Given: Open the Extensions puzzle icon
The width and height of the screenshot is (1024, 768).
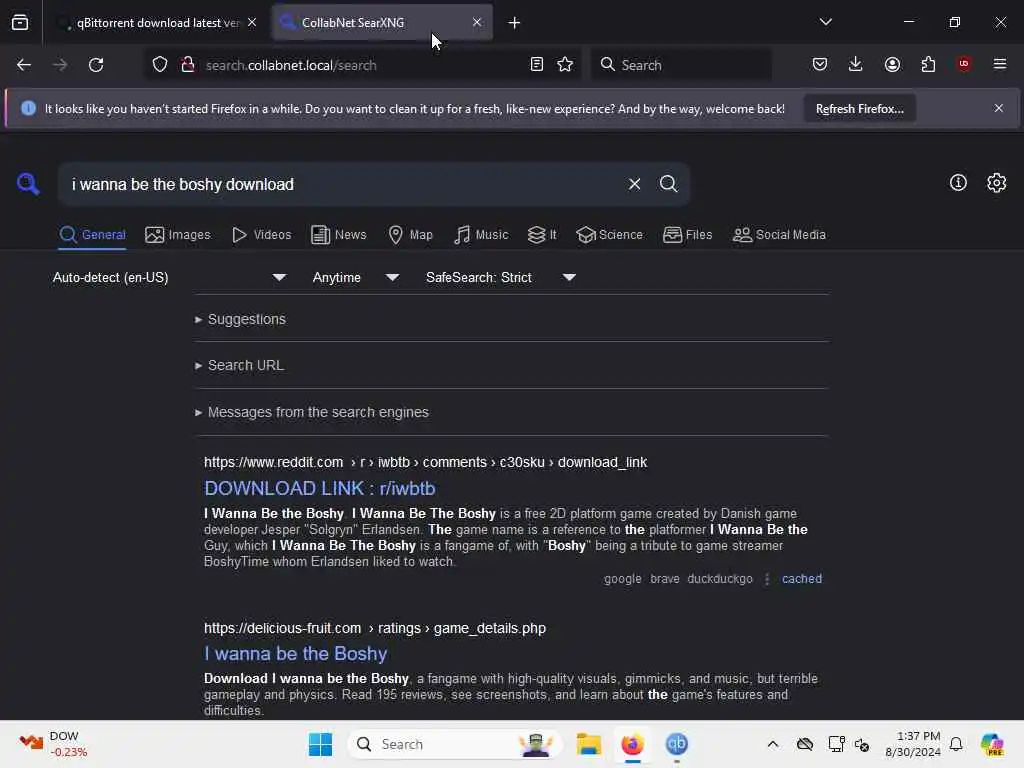Looking at the screenshot, I should point(928,64).
